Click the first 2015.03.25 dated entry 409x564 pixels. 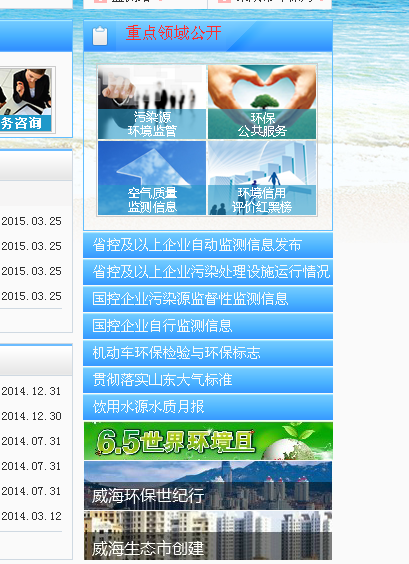(x=31, y=221)
